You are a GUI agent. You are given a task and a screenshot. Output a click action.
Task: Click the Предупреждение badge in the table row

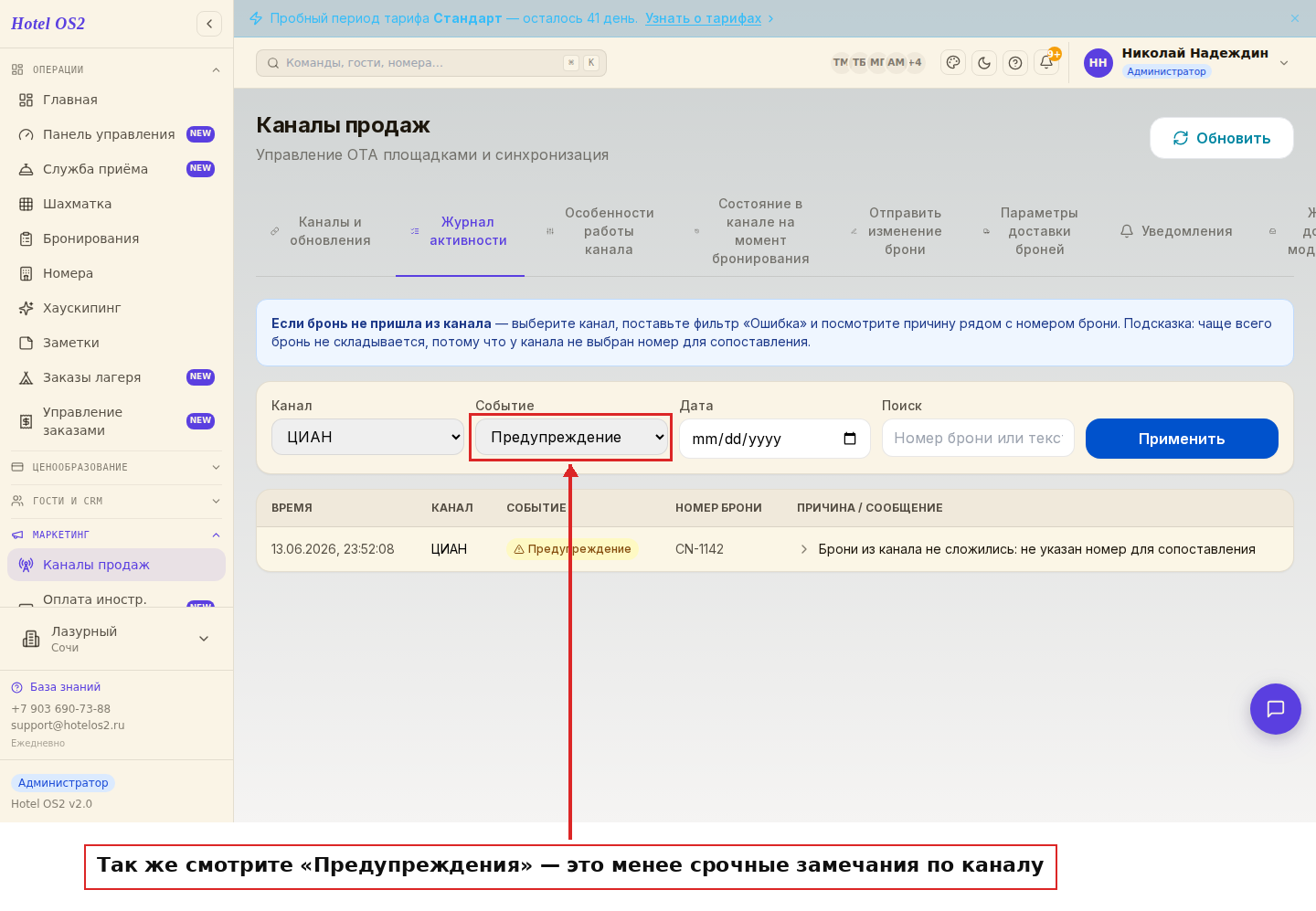point(572,549)
